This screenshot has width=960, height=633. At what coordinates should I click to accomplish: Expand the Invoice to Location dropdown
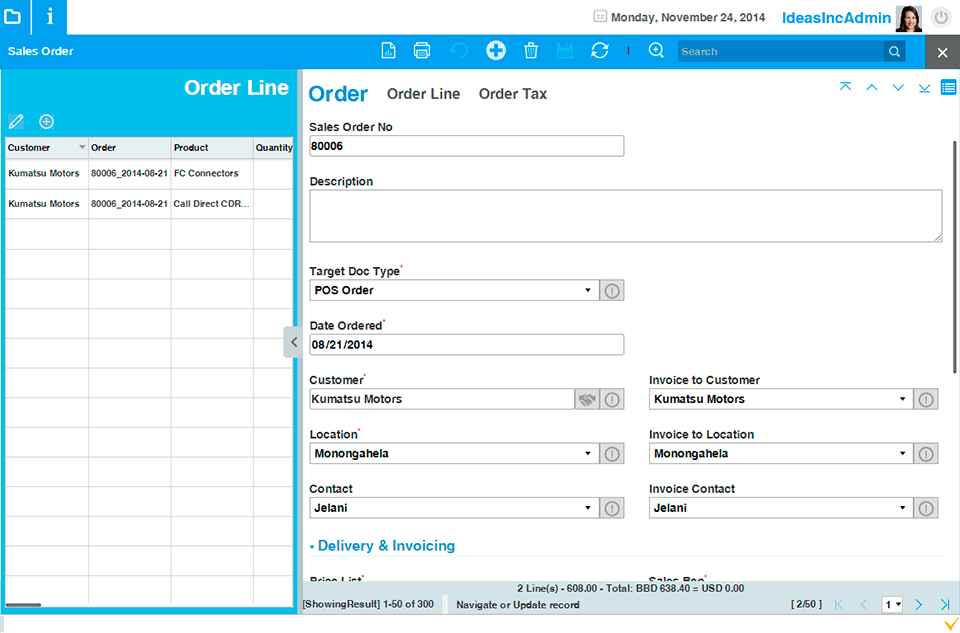tap(902, 454)
